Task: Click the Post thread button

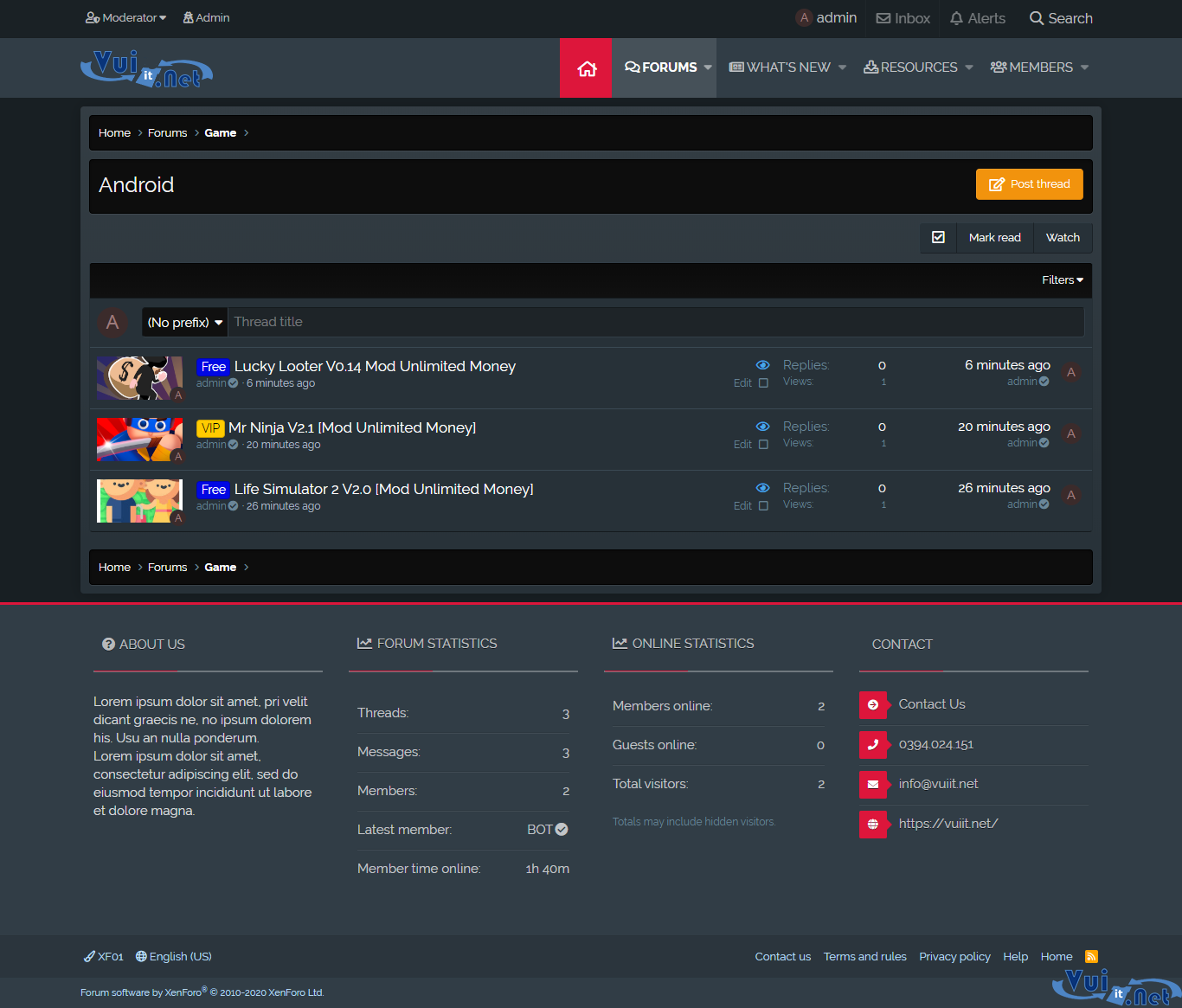Action: (1029, 184)
